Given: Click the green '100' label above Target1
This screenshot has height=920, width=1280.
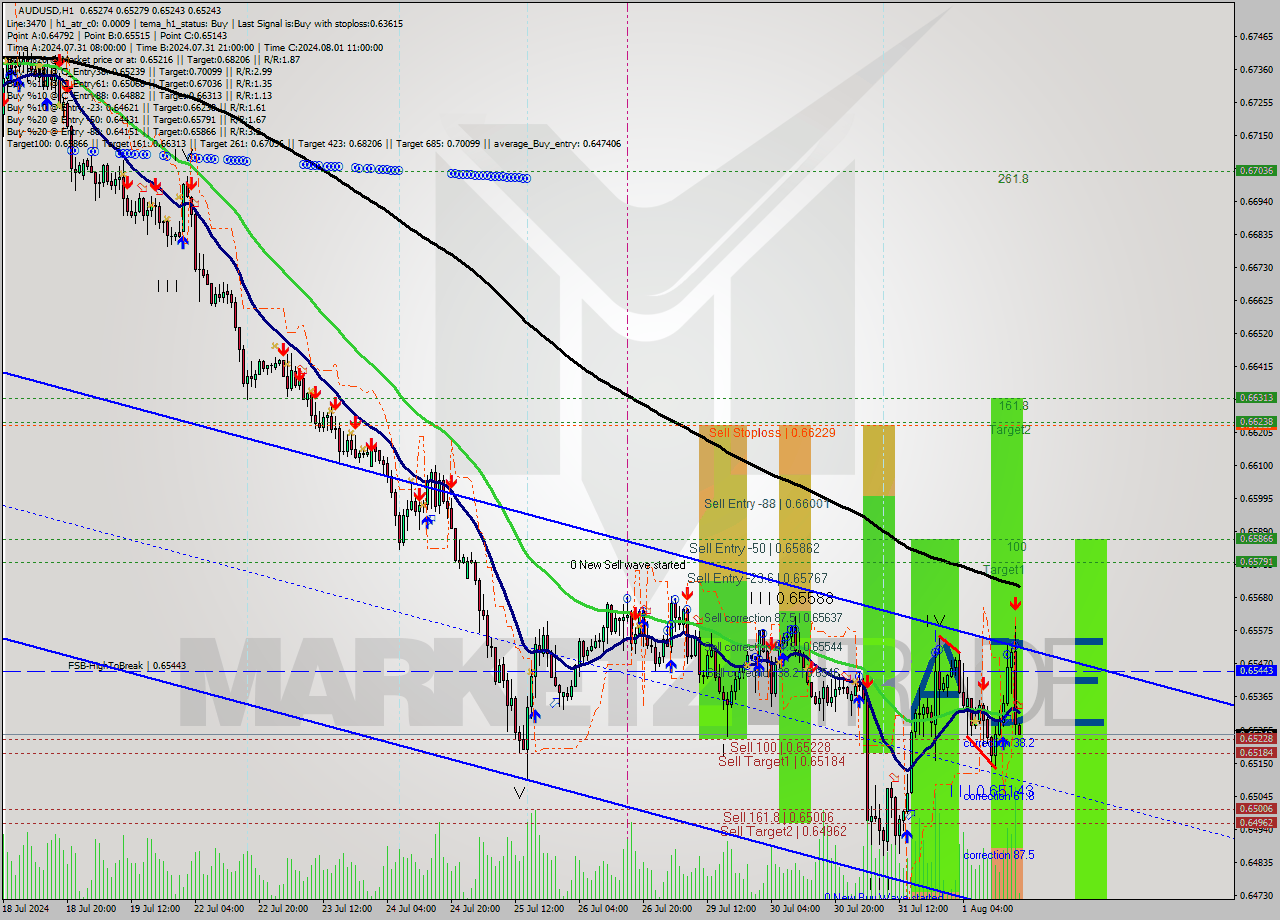Looking at the screenshot, I should click(x=1017, y=547).
